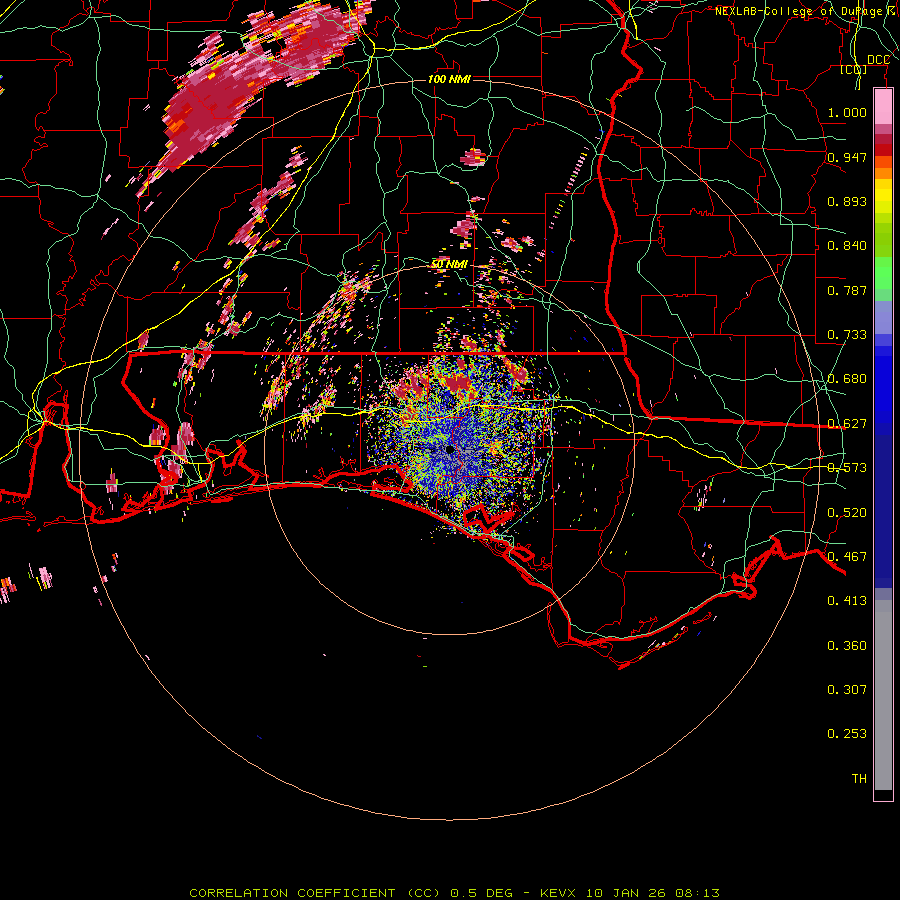The image size is (900, 900).
Task: Click the TH label at the scale bottom
Action: (859, 779)
